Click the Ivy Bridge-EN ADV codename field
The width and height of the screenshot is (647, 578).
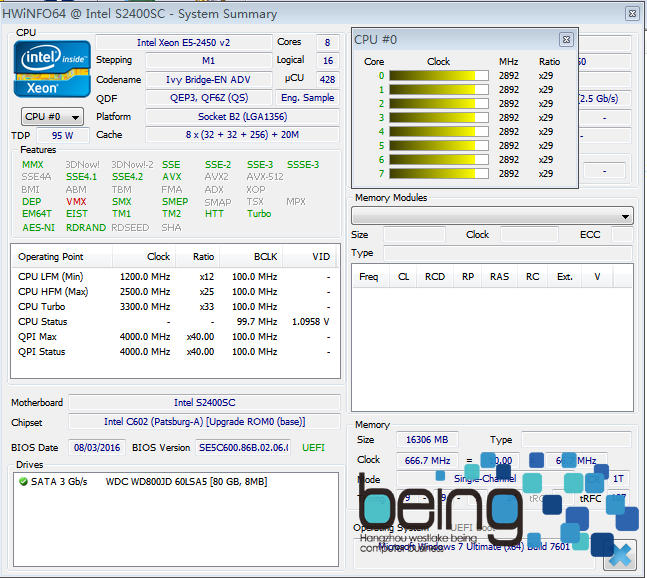(x=208, y=80)
